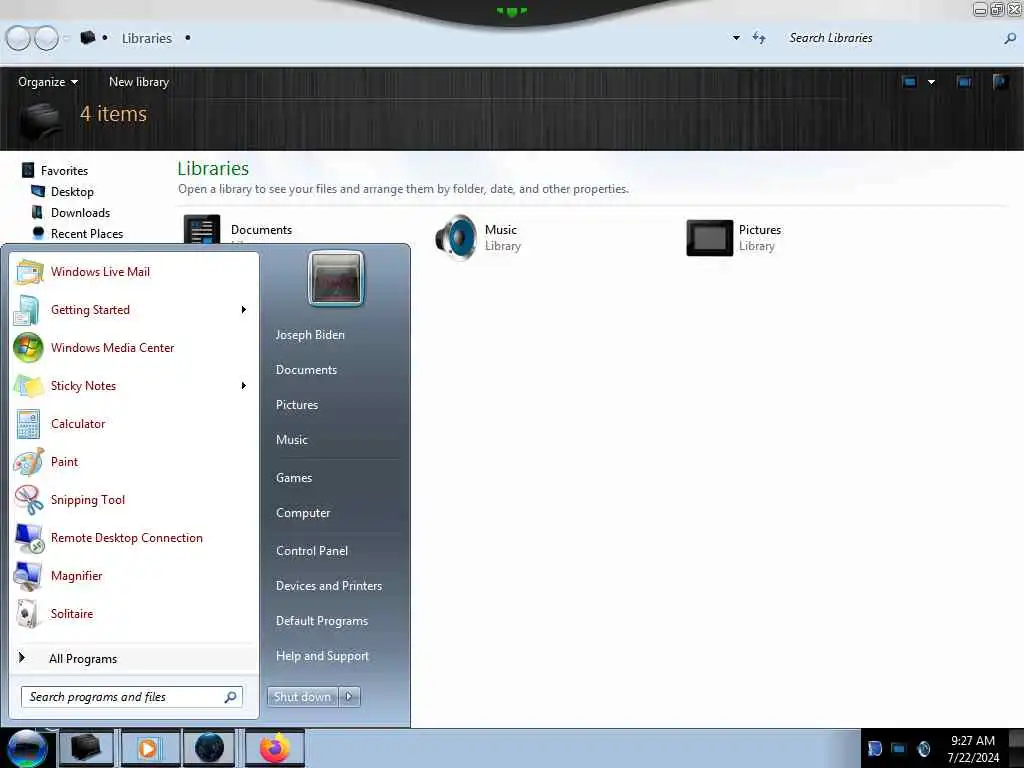Click the Start orb button
The image size is (1024, 768).
27,748
